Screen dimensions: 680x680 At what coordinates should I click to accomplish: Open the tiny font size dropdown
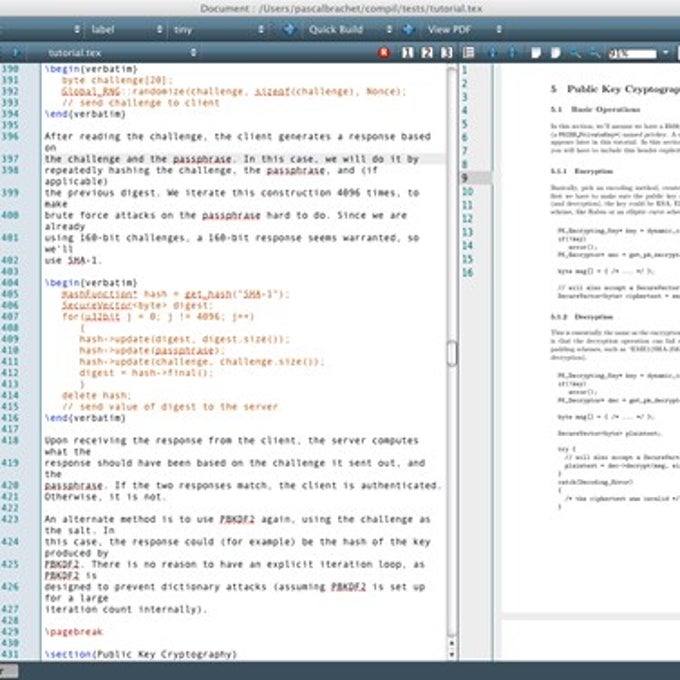point(219,29)
